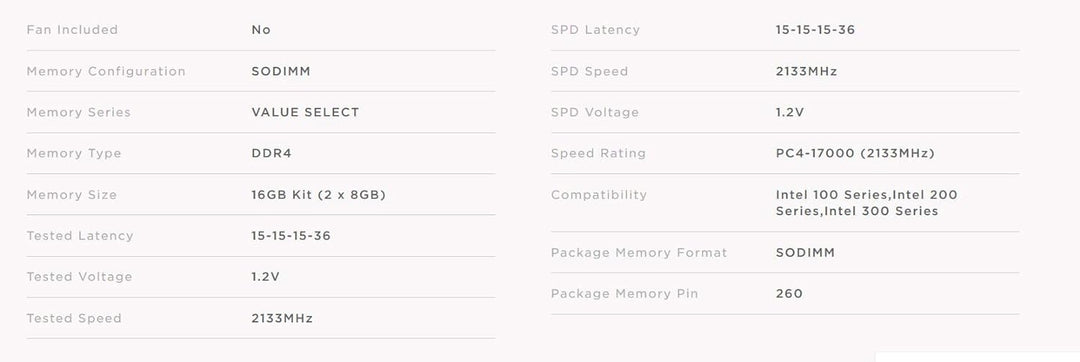The height and width of the screenshot is (362, 1080).
Task: Click the Fan Included label
Action: (72, 30)
